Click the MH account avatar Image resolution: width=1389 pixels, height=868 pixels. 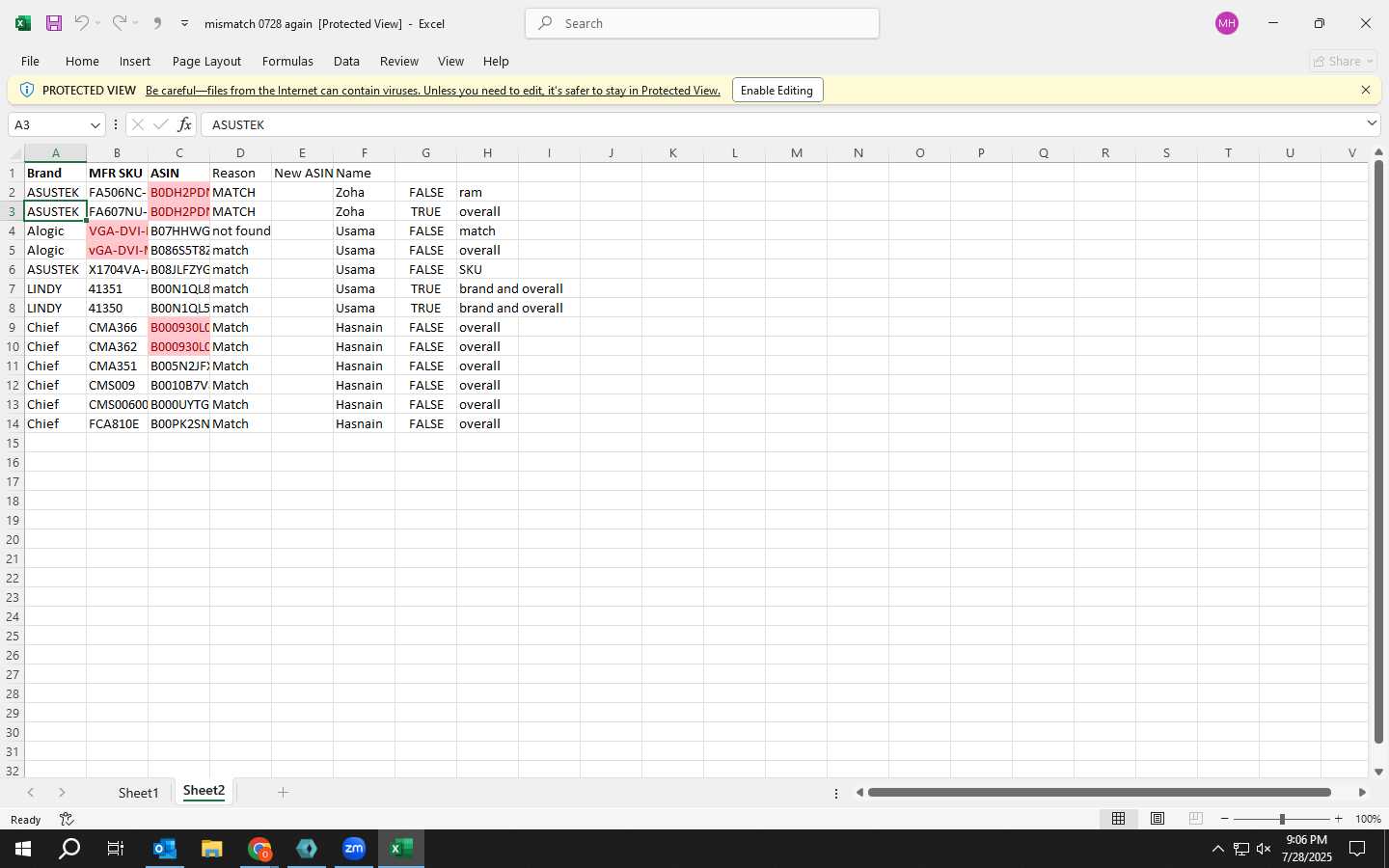pyautogui.click(x=1227, y=23)
